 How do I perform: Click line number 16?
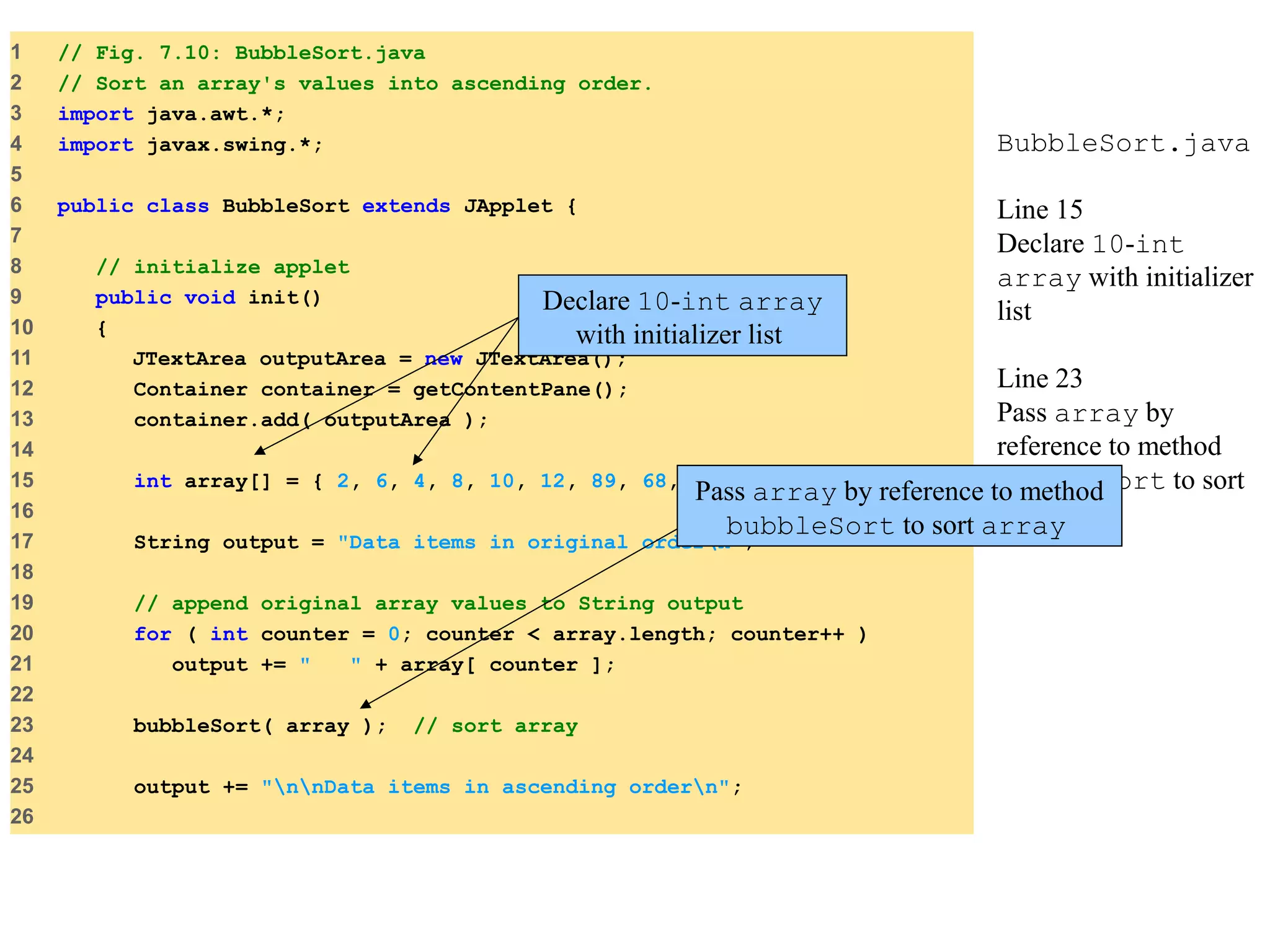(22, 511)
